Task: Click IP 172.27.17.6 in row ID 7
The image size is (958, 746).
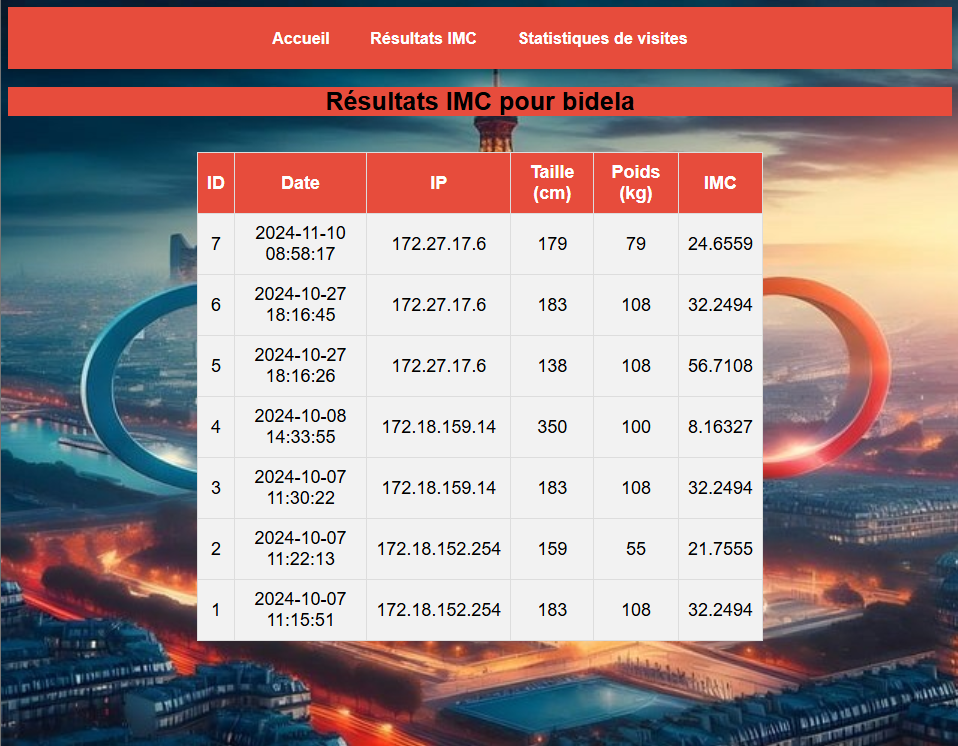Action: pyautogui.click(x=439, y=244)
